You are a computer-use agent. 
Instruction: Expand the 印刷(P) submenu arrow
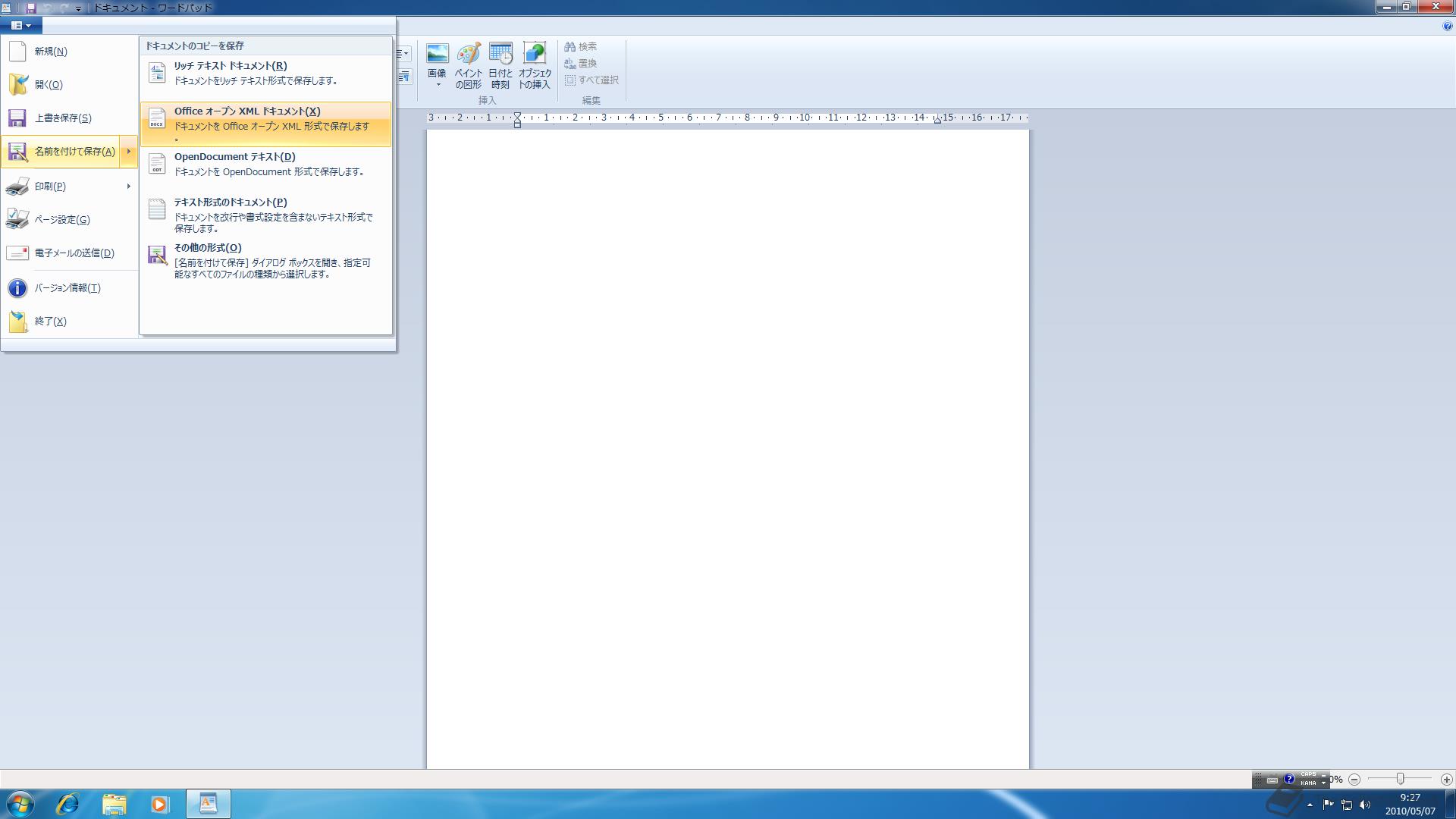coord(128,187)
